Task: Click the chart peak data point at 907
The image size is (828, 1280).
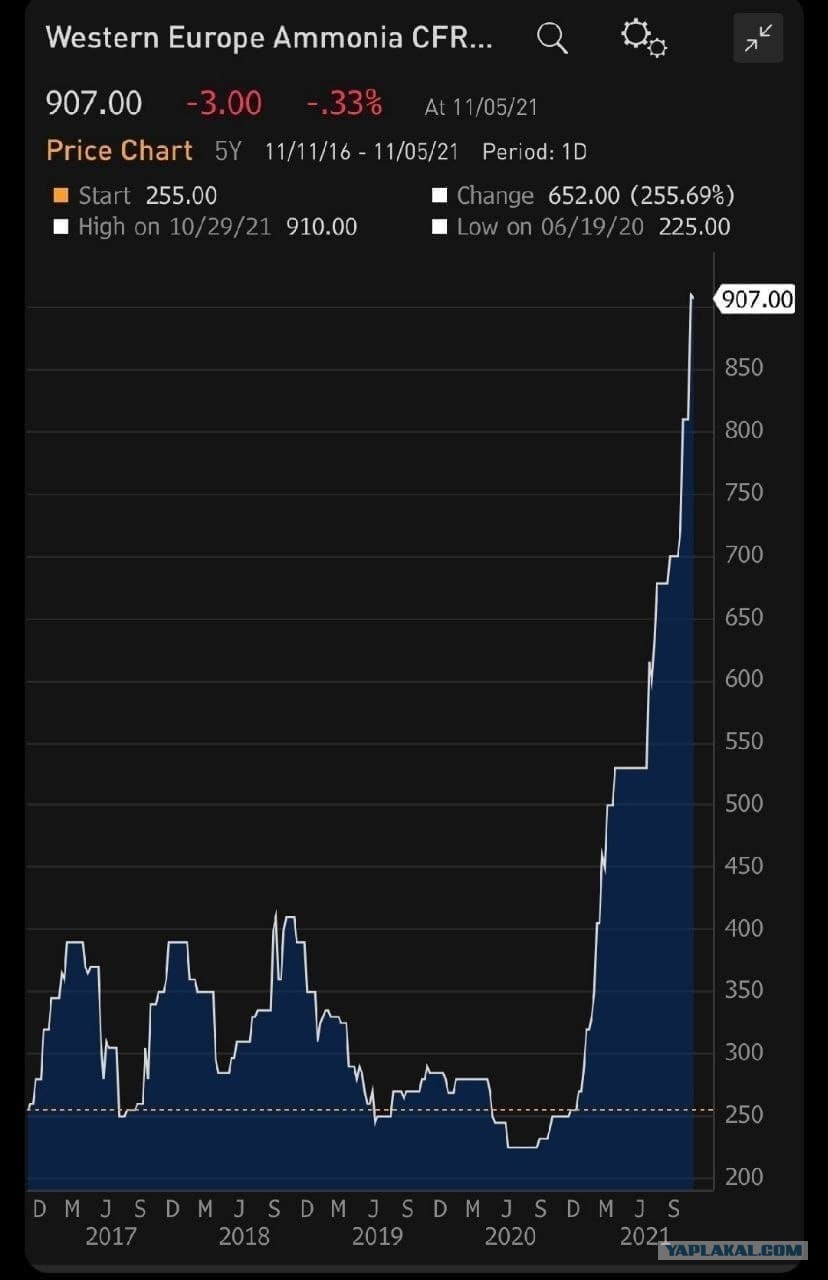Action: (x=692, y=296)
